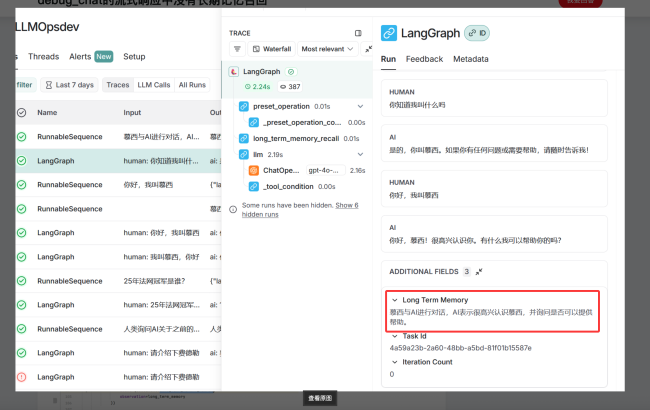Click the 查看原图 button at bottom
The image size is (650, 410).
(x=320, y=398)
